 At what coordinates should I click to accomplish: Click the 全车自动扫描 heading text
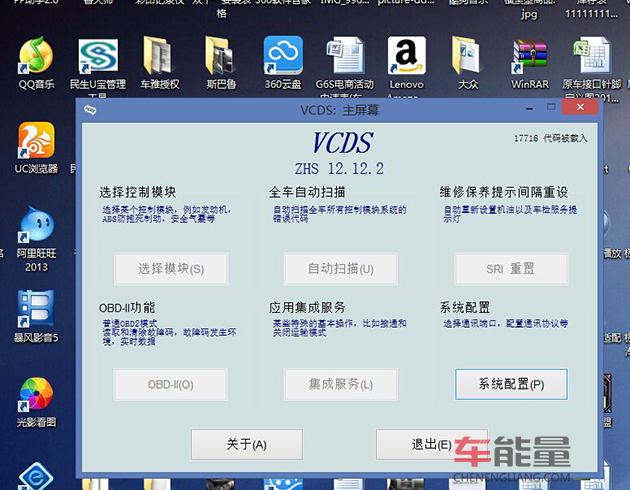(307, 192)
